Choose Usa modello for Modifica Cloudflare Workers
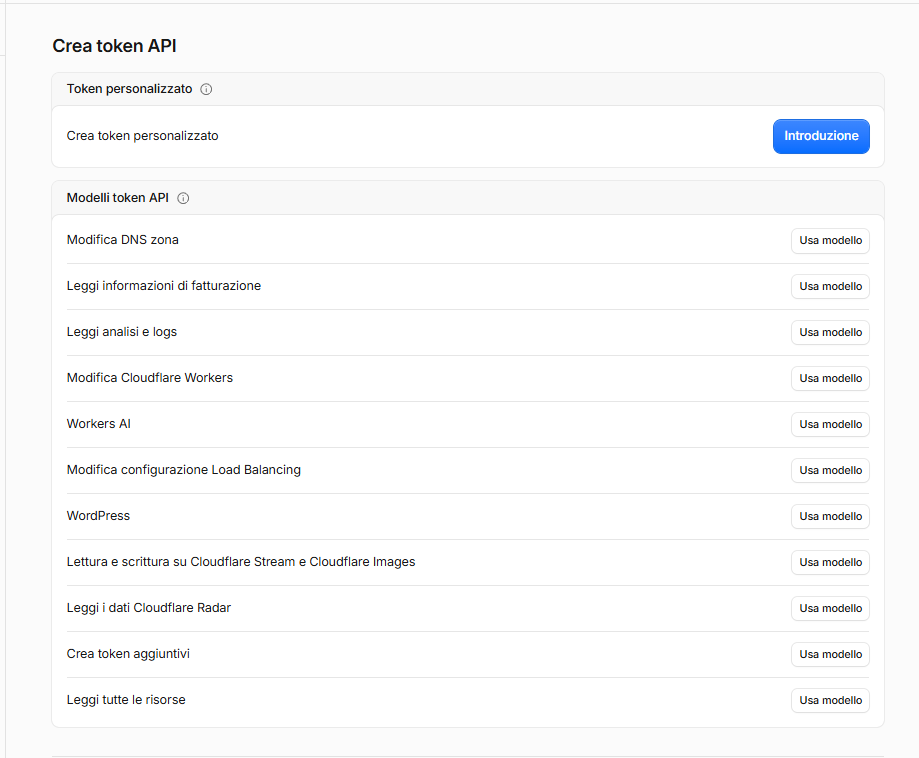This screenshot has height=758, width=919. coord(830,379)
